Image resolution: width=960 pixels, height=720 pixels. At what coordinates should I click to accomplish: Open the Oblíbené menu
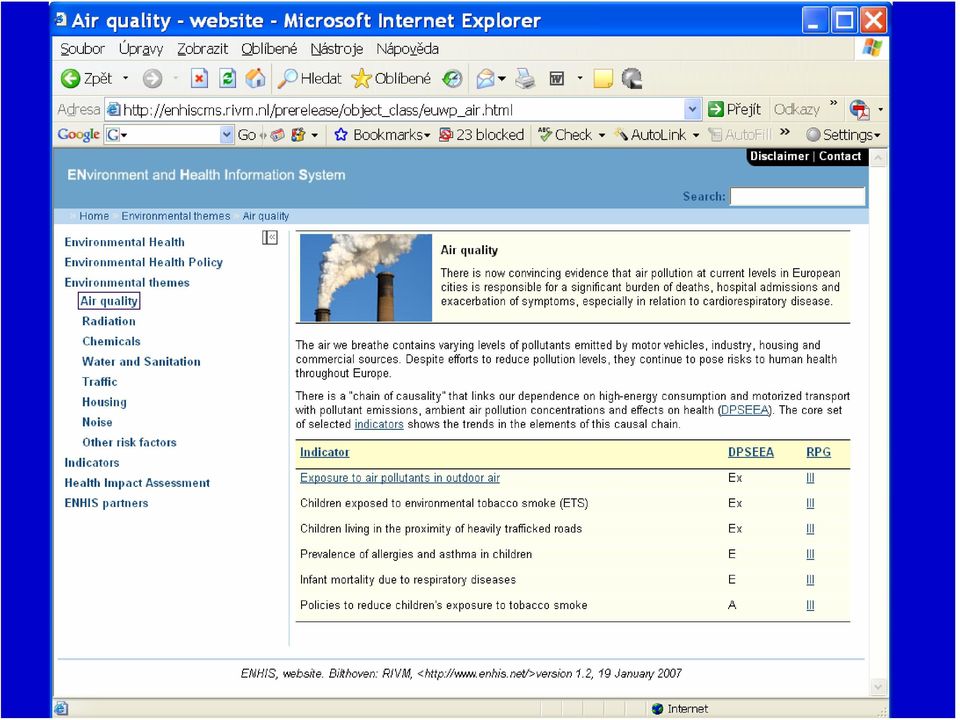pyautogui.click(x=269, y=49)
